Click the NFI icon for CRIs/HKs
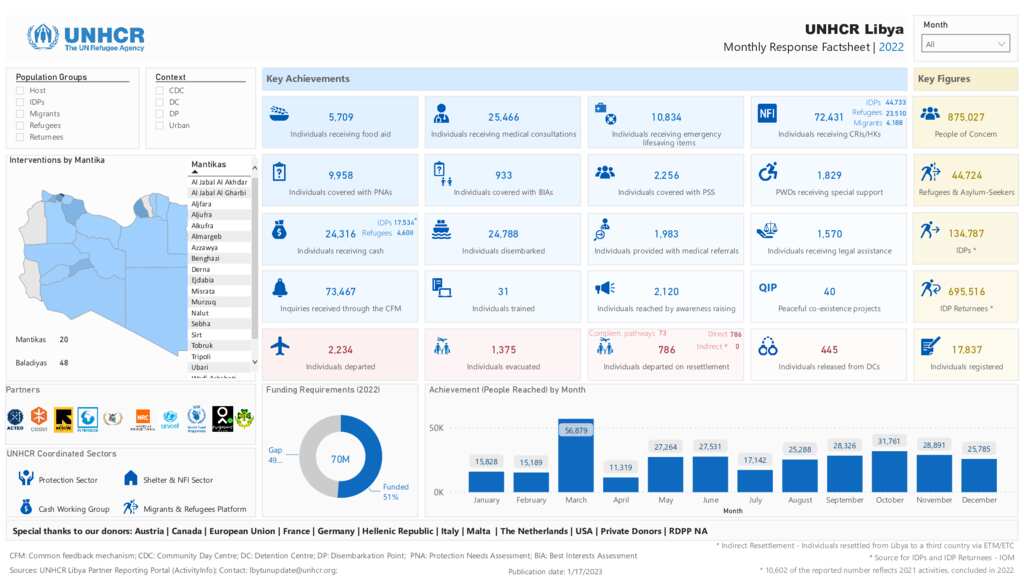The image size is (1024, 583). (767, 114)
